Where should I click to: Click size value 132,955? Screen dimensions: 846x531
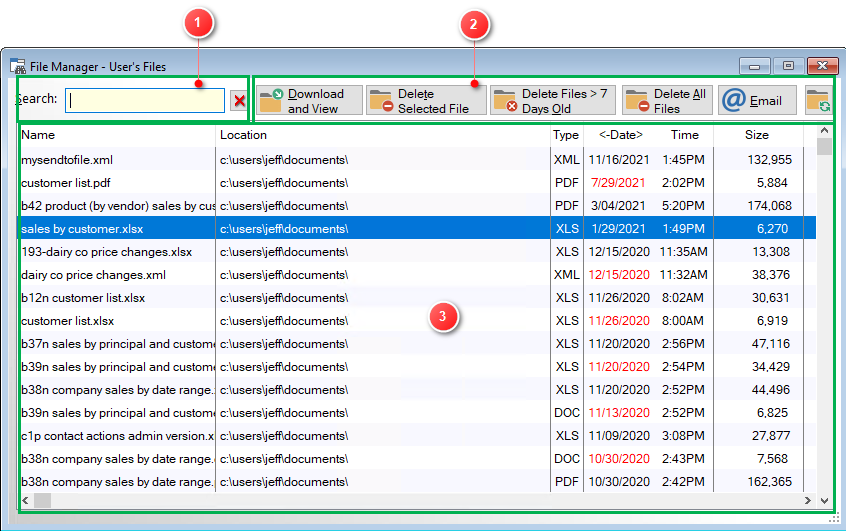click(769, 160)
